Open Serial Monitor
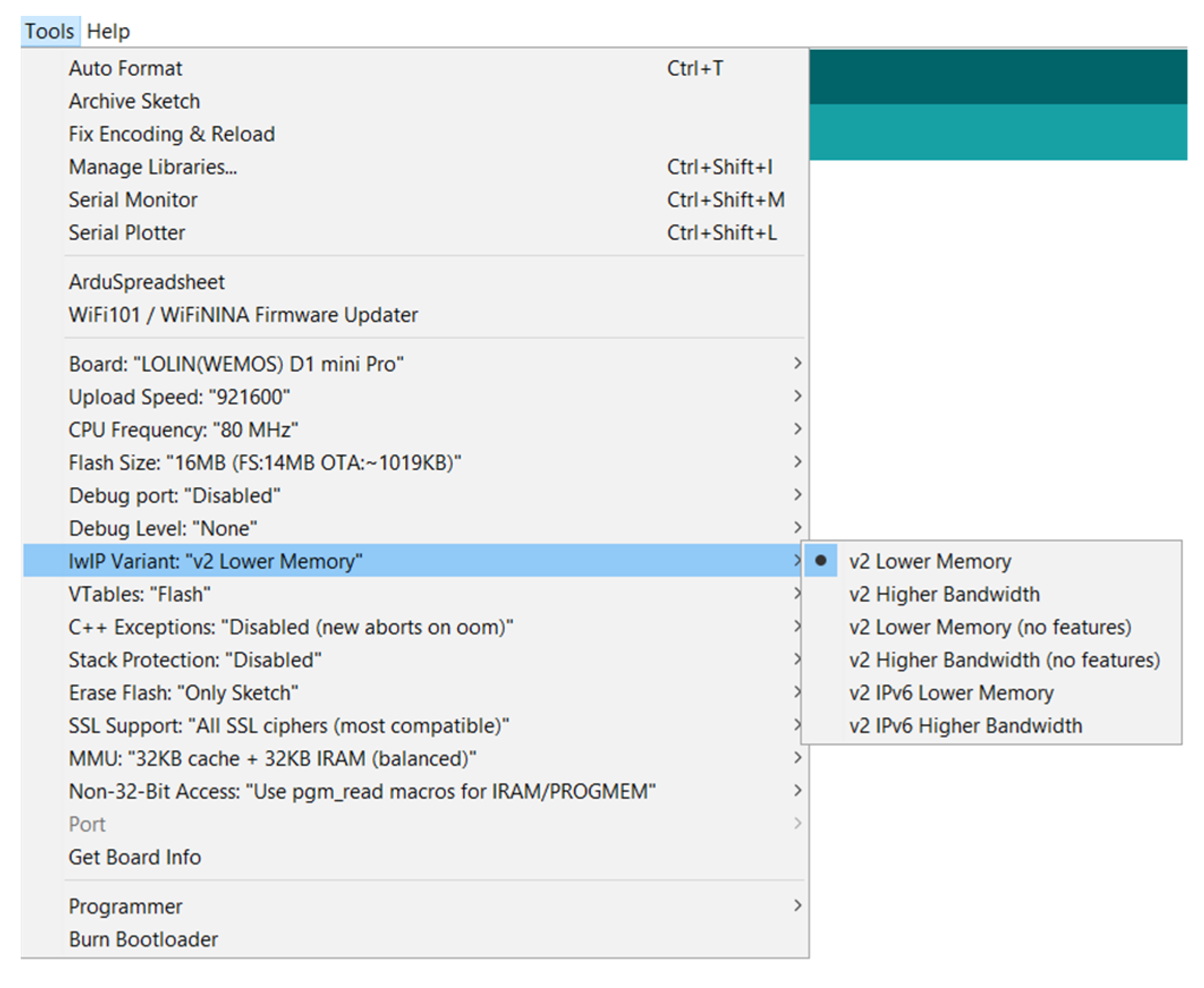1204x988 pixels. [133, 200]
